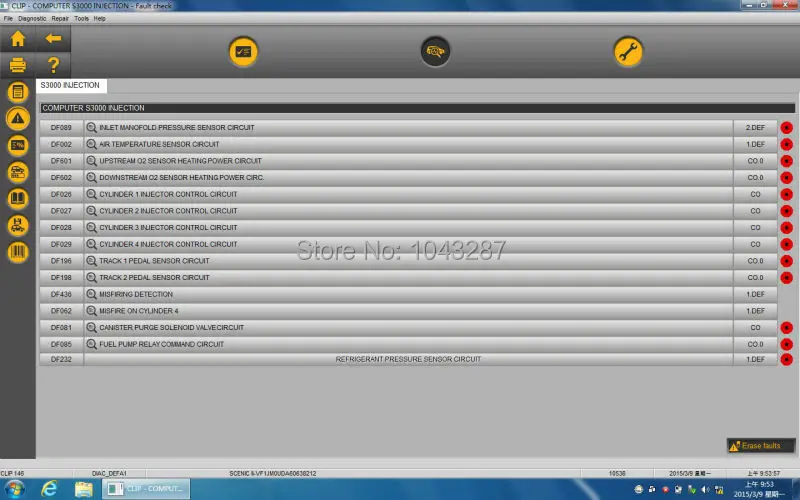Screen dimensions: 800x500
Task: Open magnifier for Canister Purge Solenoid Valve
Action: (91, 328)
